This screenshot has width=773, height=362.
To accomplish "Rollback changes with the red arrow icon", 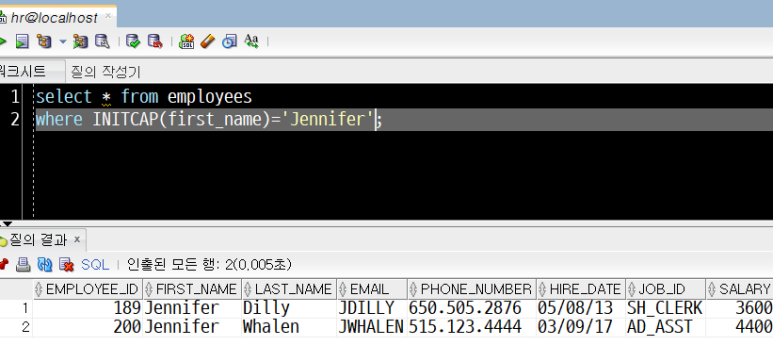I will (155, 41).
